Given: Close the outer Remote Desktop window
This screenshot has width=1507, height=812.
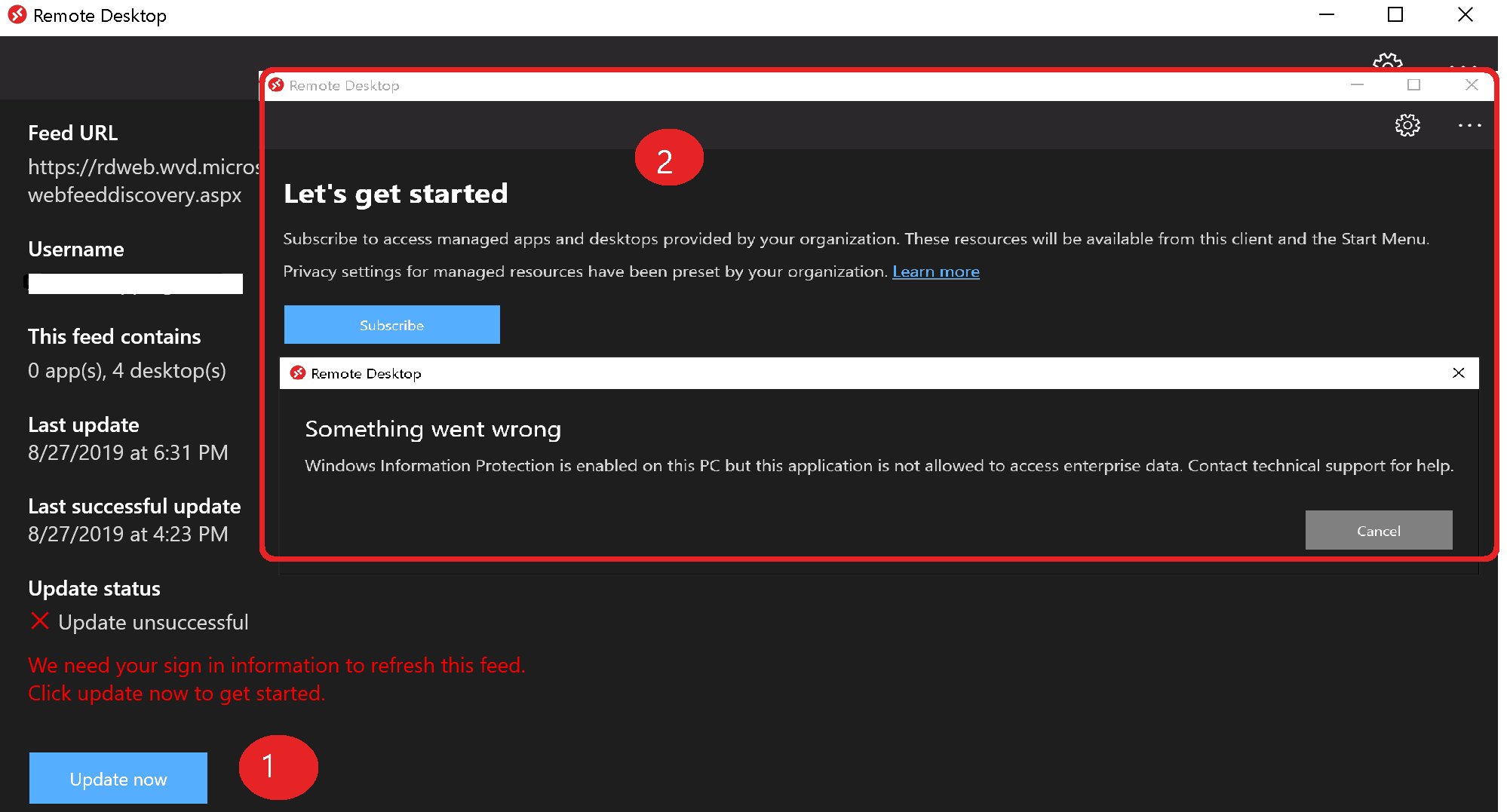Looking at the screenshot, I should [1466, 15].
